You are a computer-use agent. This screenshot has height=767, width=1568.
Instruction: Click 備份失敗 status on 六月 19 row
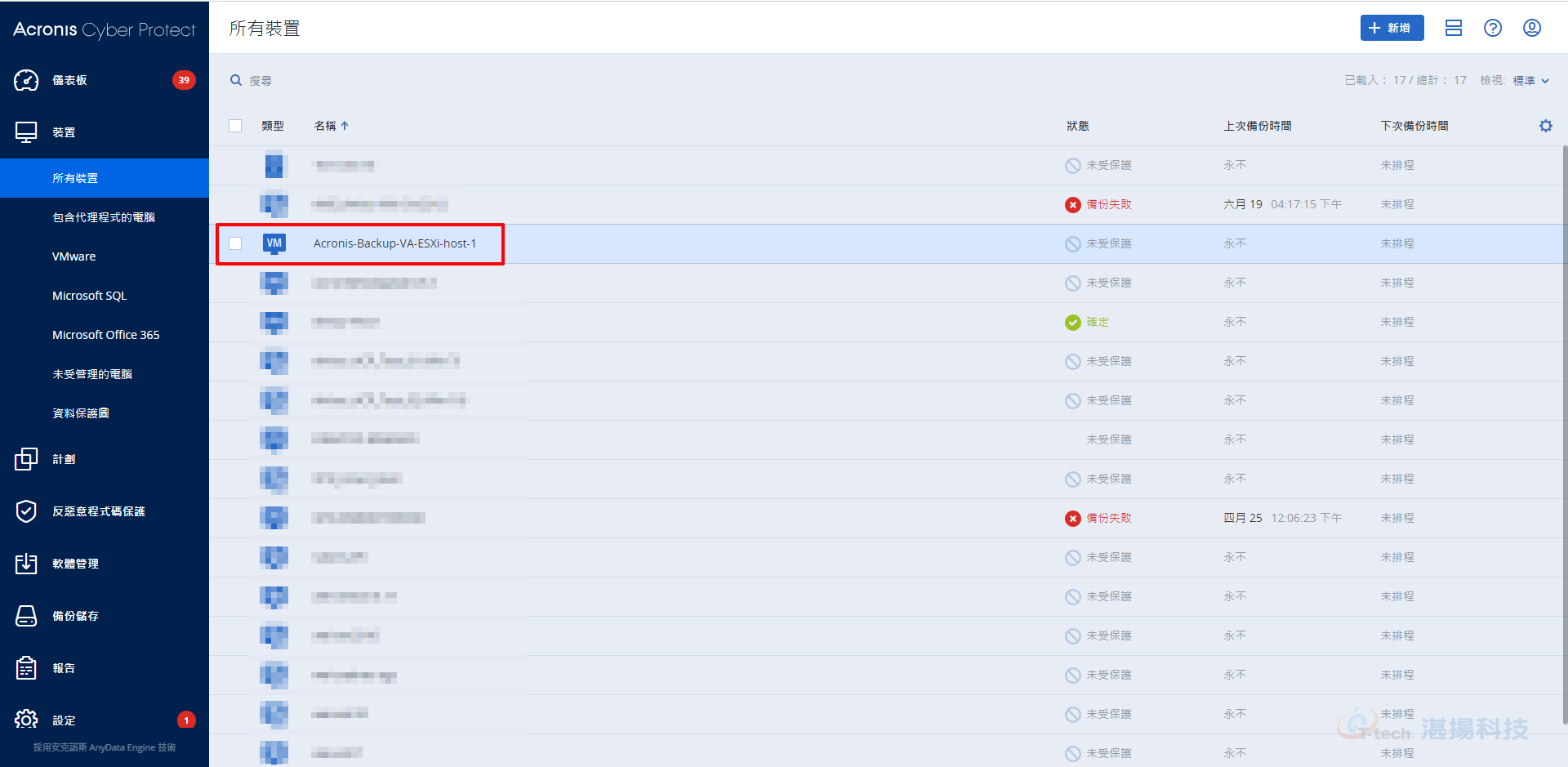pos(1109,204)
